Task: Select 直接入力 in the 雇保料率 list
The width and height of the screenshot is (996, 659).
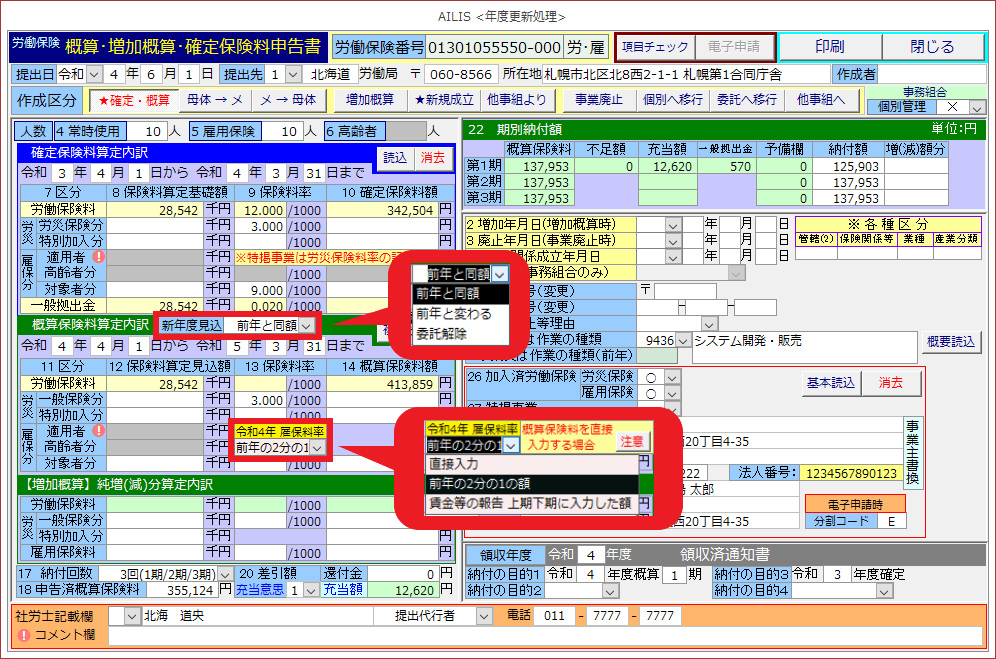Action: pos(454,464)
